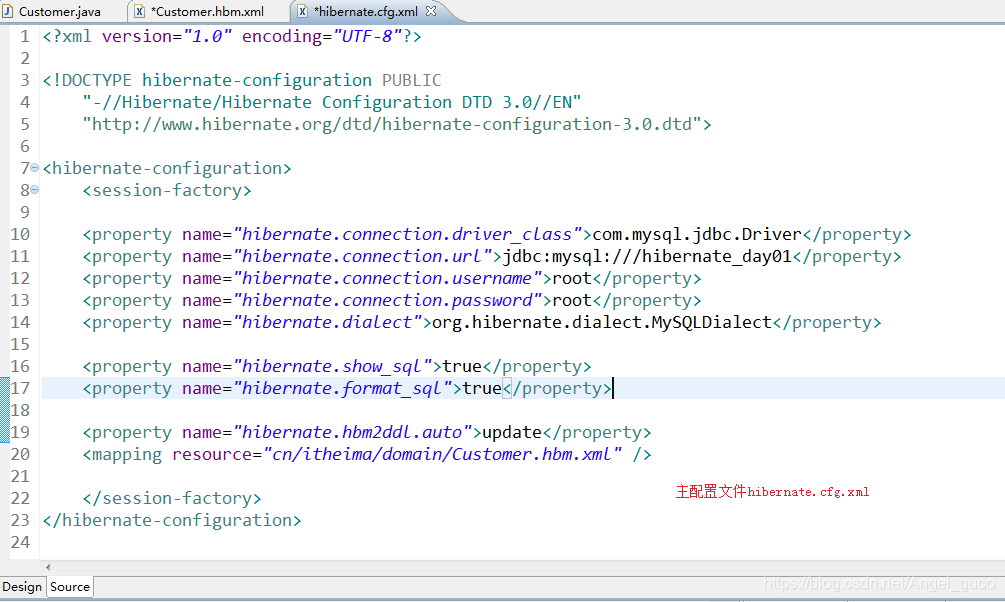
Task: Click the username value root on line 12
Action: pyautogui.click(x=572, y=278)
